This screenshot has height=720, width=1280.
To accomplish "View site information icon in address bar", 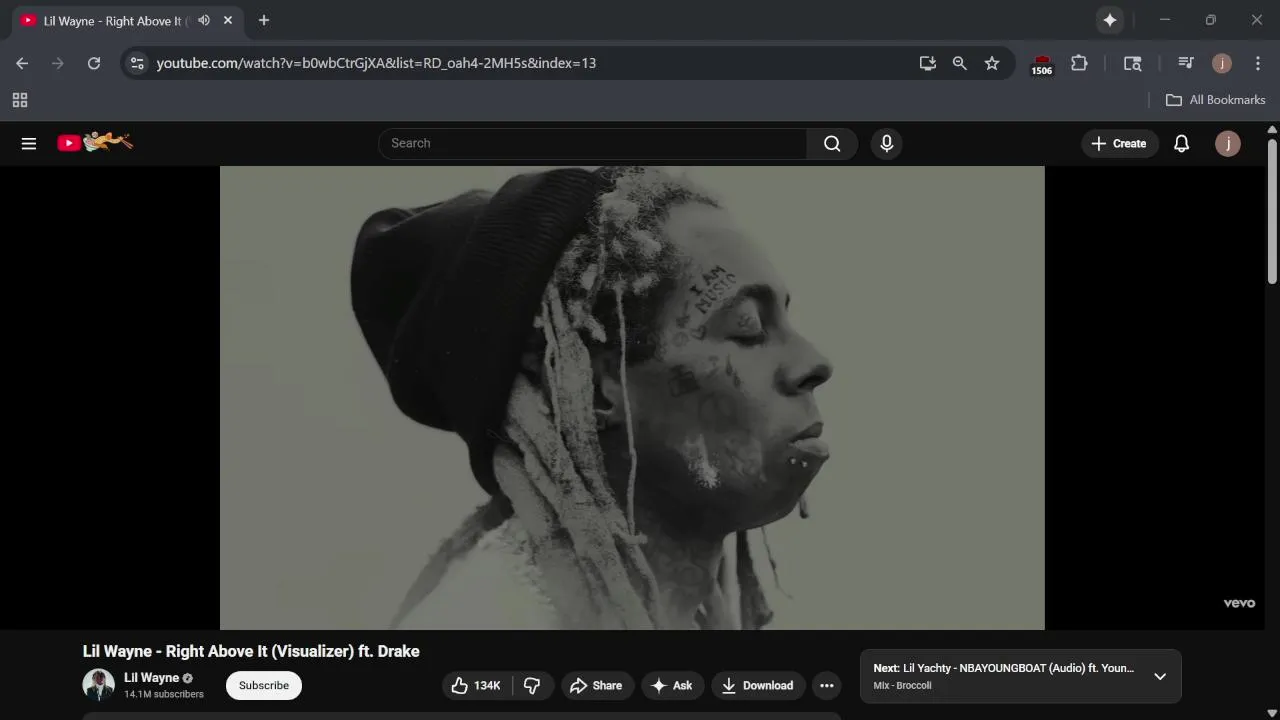I will click(x=138, y=63).
